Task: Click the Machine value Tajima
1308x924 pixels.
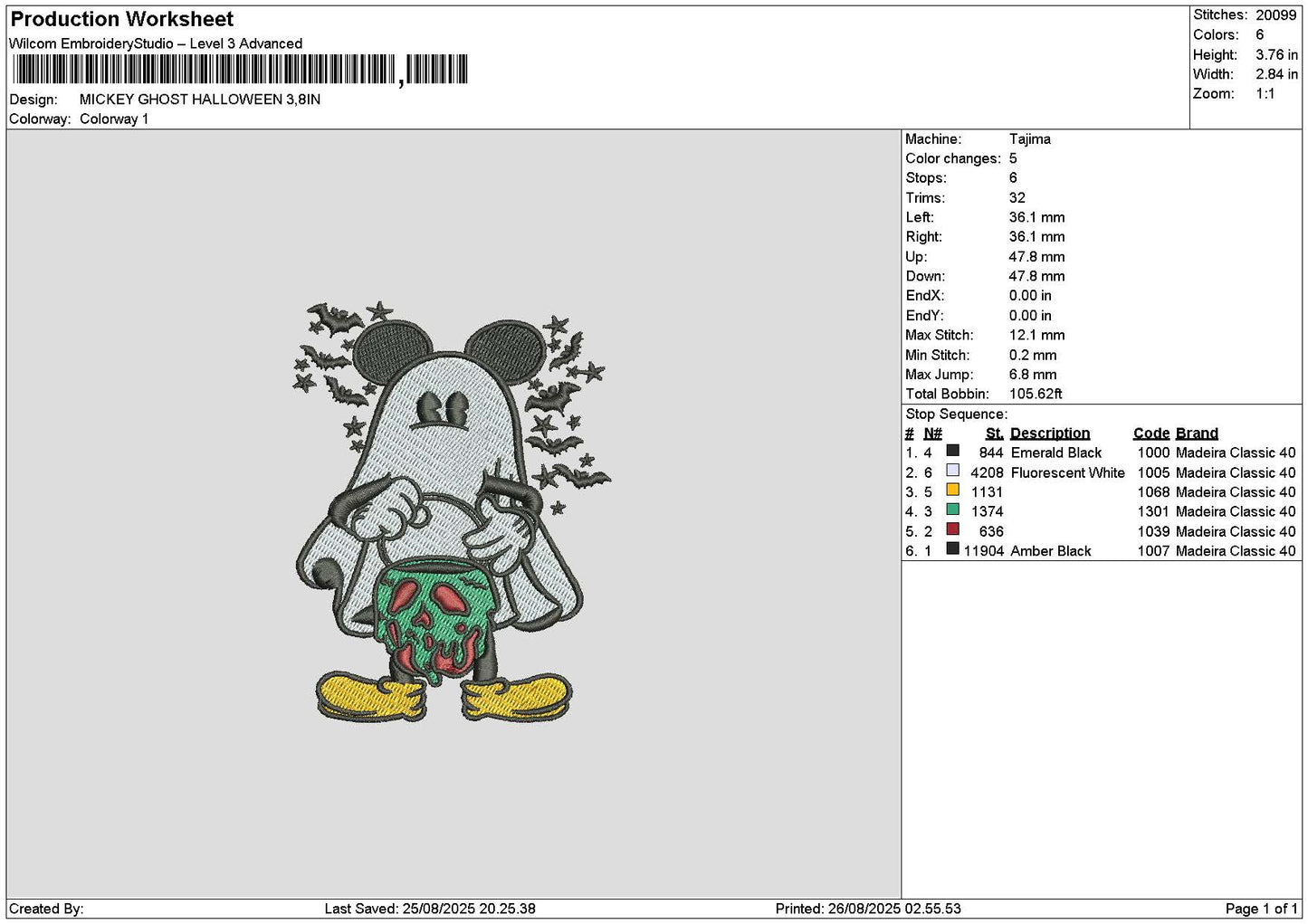Action: tap(1030, 139)
